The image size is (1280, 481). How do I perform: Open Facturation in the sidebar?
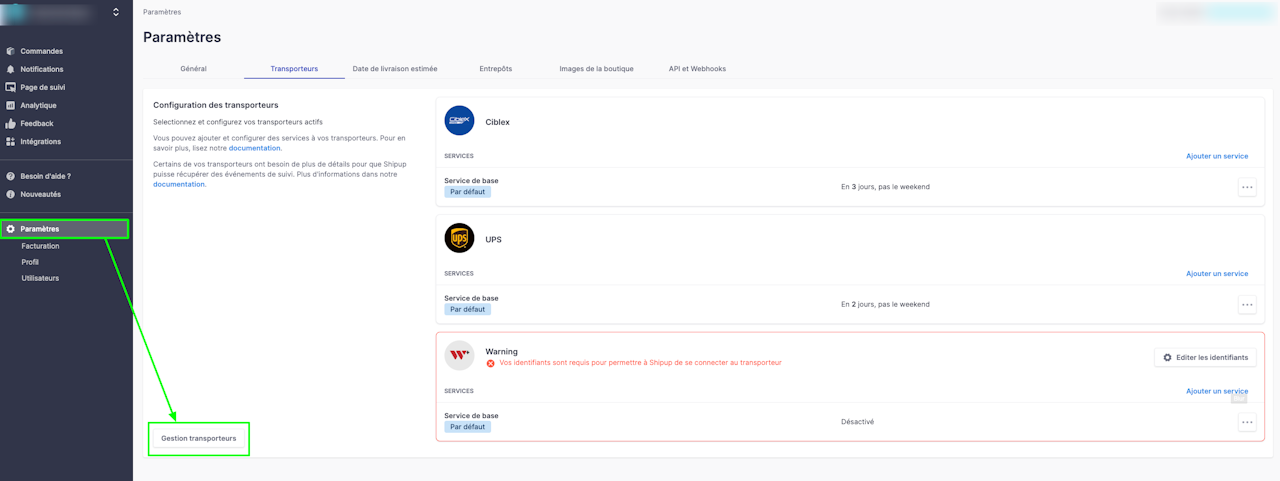[x=40, y=246]
